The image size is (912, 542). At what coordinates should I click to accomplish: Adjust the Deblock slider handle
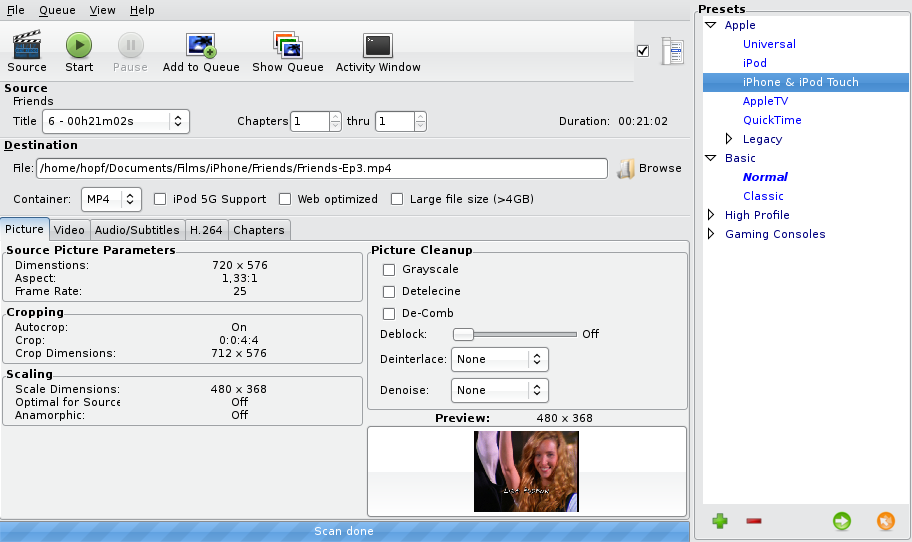coord(464,334)
